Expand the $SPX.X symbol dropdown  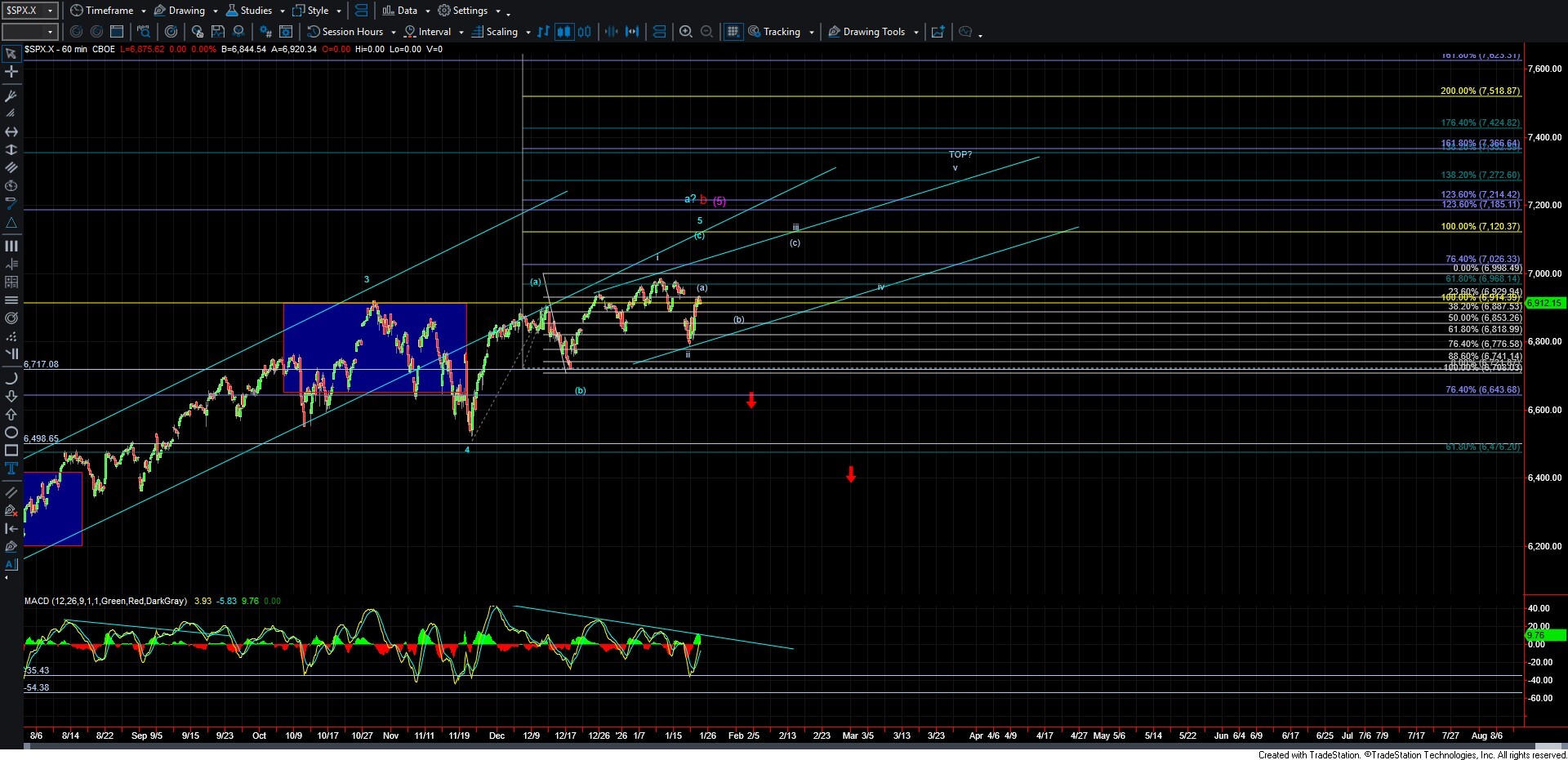tap(50, 11)
